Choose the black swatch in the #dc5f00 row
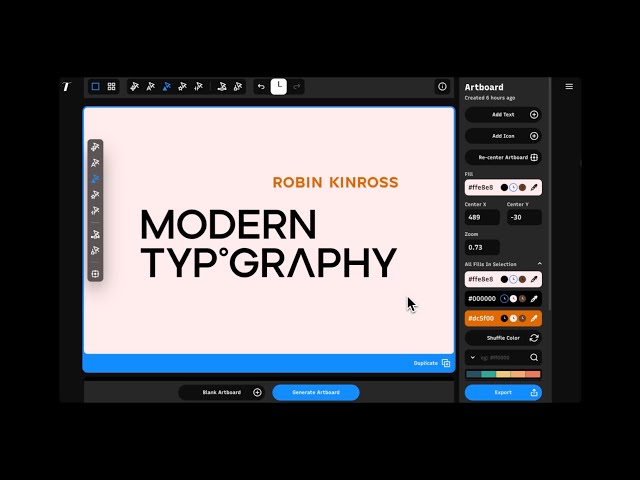The height and width of the screenshot is (480, 640). (x=504, y=318)
